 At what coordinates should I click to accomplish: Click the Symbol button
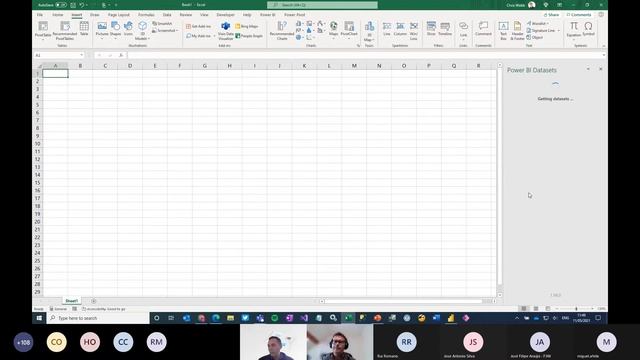click(588, 29)
